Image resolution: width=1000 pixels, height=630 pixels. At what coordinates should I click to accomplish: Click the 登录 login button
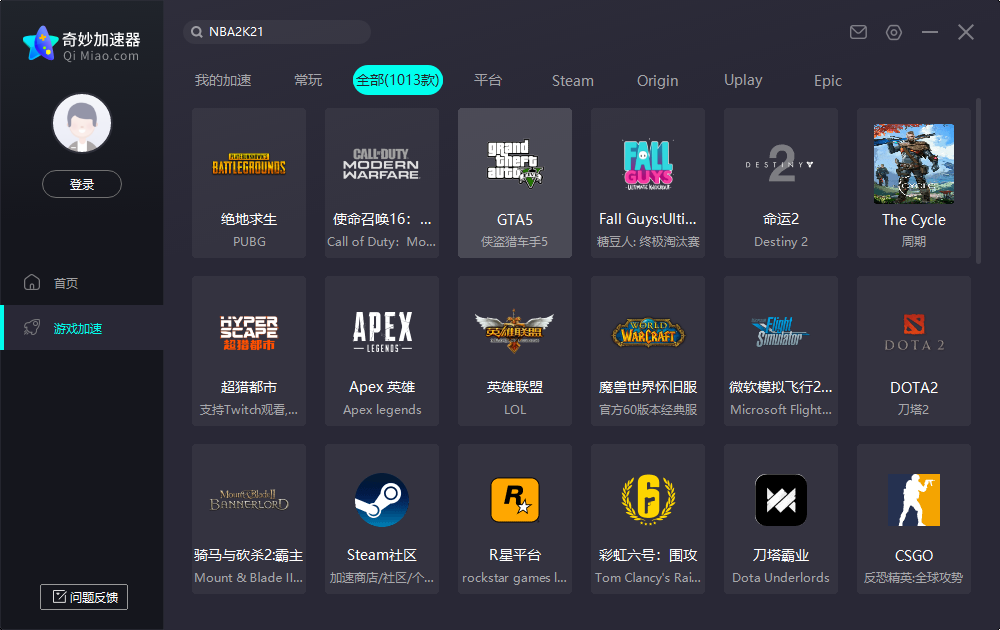coord(82,184)
